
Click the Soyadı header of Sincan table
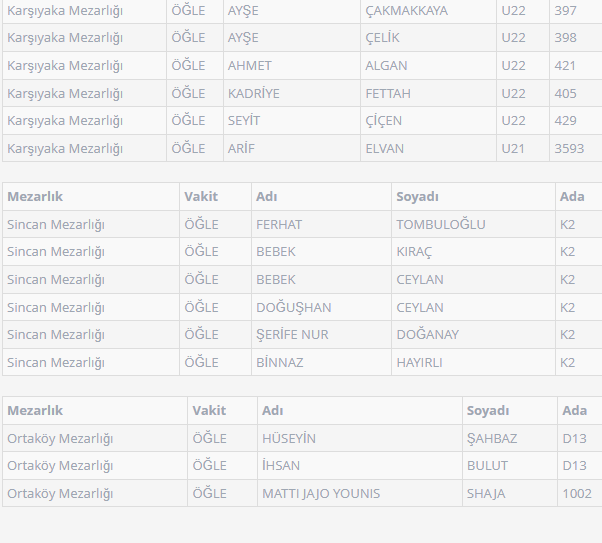point(417,196)
